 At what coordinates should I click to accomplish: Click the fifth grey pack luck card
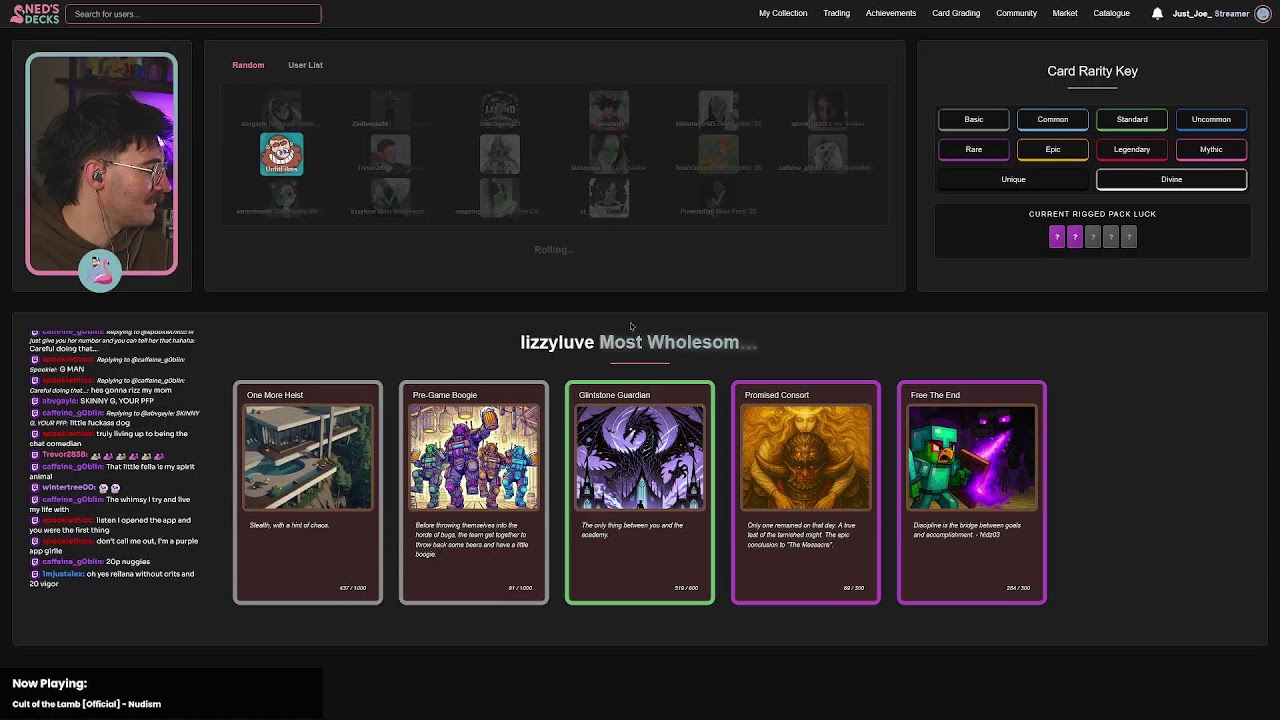1128,237
